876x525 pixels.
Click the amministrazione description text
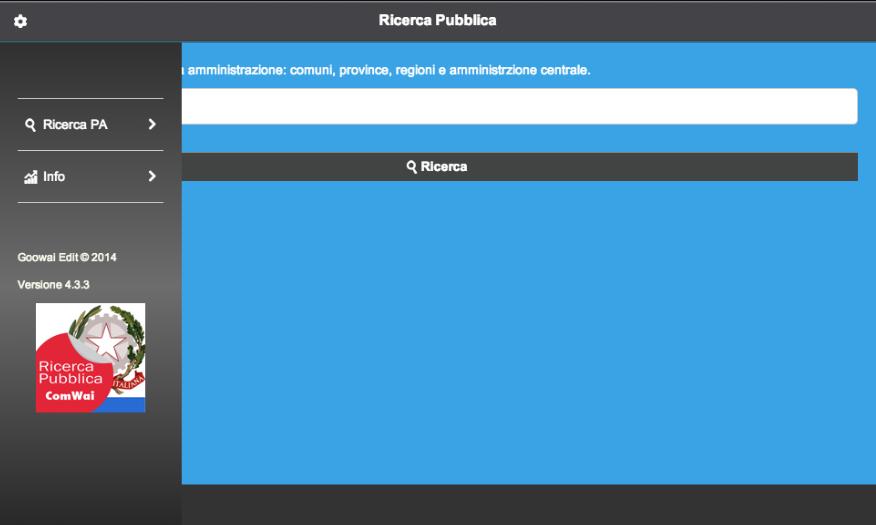[390, 71]
